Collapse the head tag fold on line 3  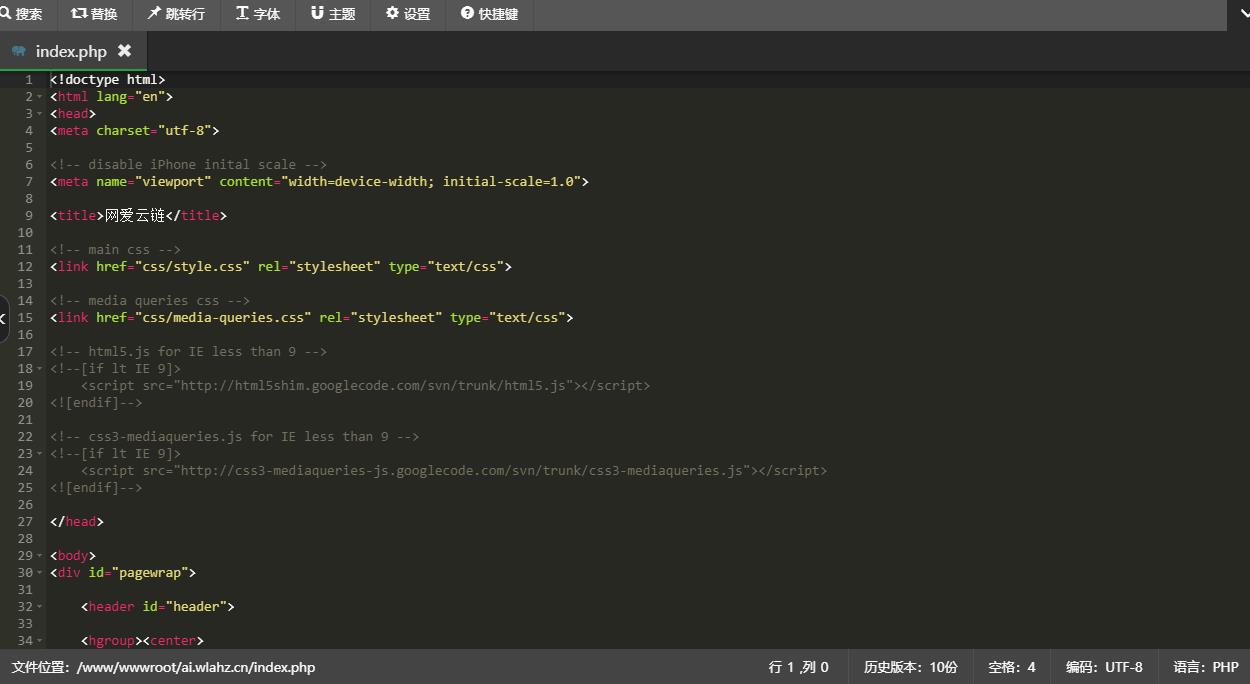(40, 114)
